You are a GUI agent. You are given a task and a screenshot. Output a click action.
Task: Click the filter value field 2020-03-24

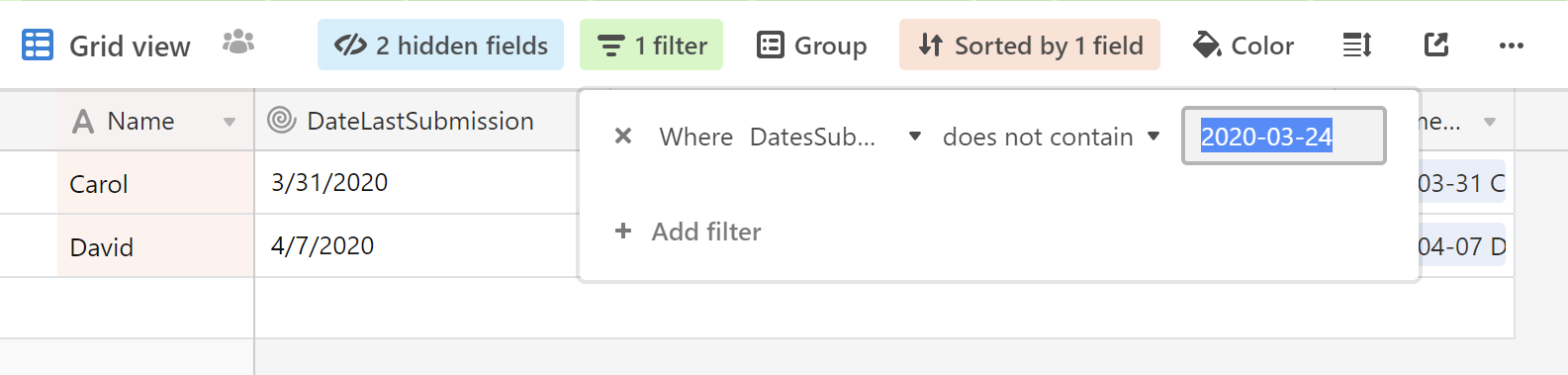tap(1284, 136)
